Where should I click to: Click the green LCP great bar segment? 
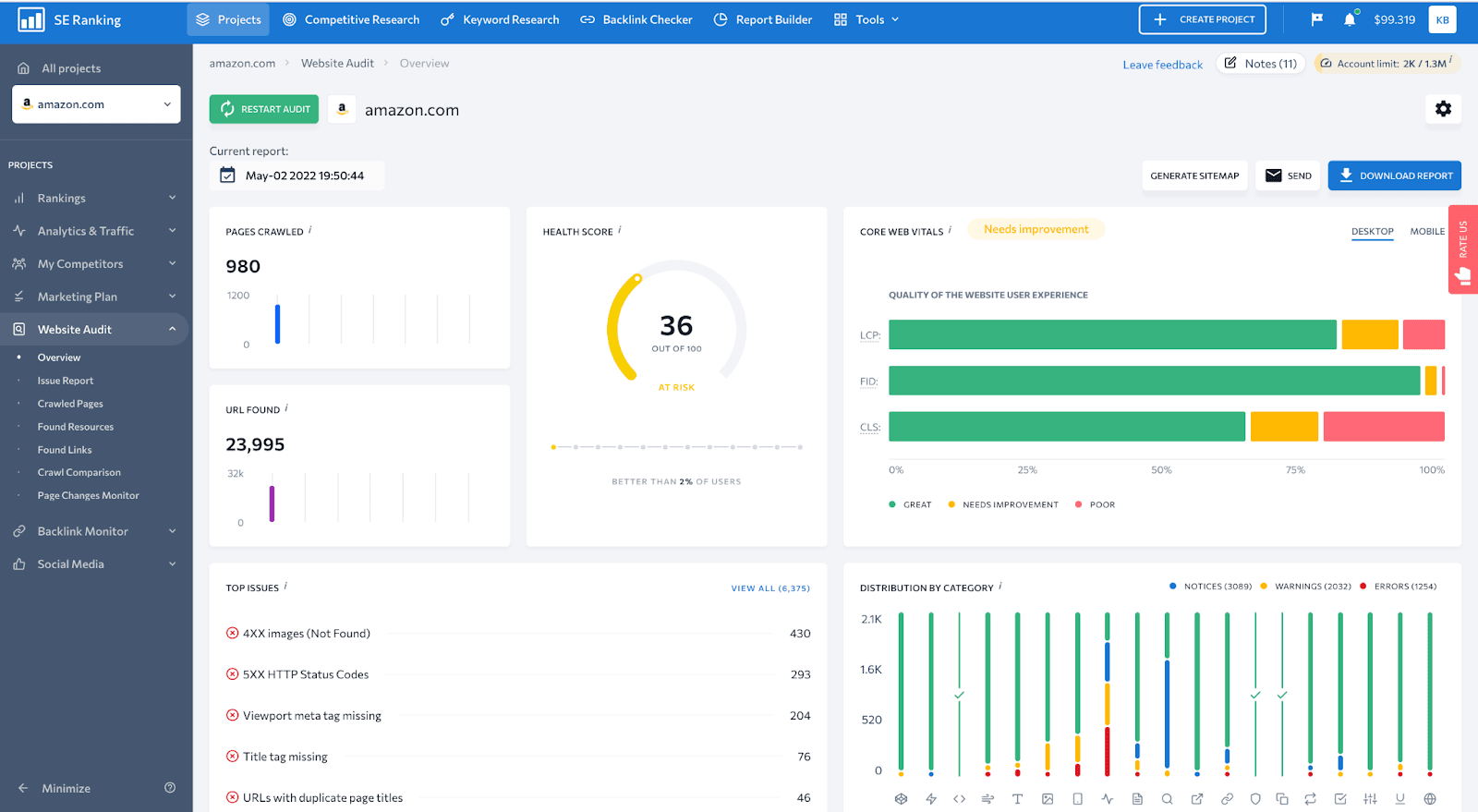pos(1112,334)
